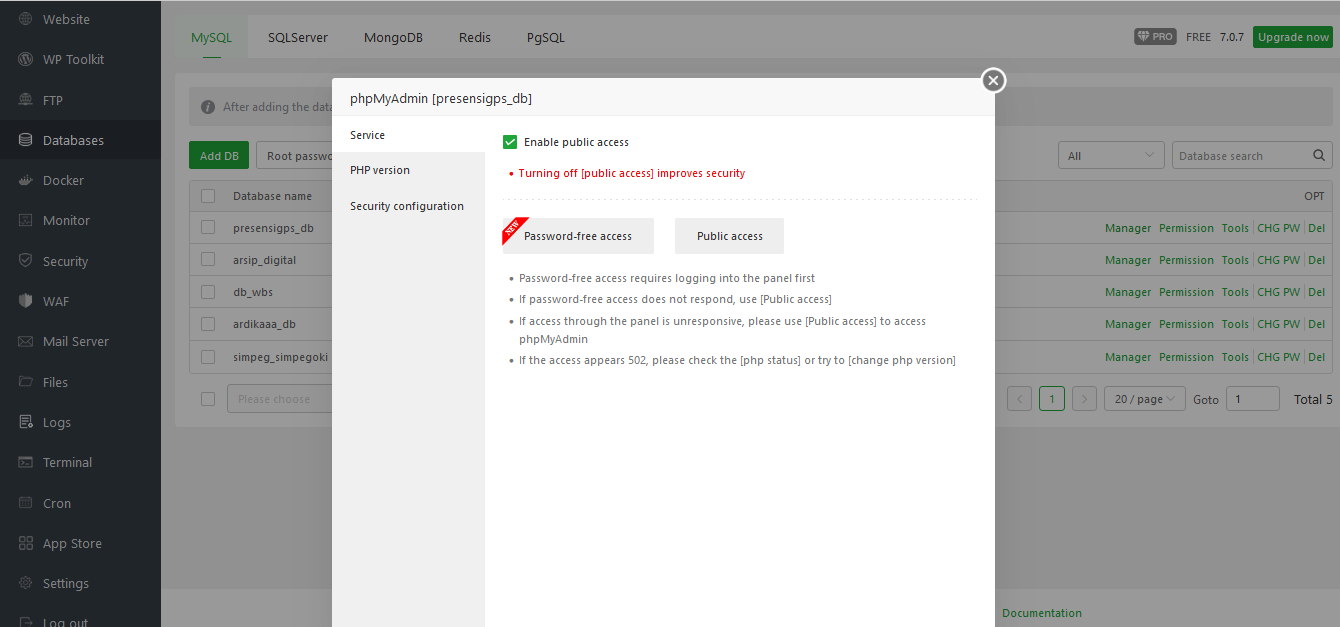Viewport: 1340px width, 627px height.
Task: Open the Please choose batch dropdown
Action: click(280, 399)
